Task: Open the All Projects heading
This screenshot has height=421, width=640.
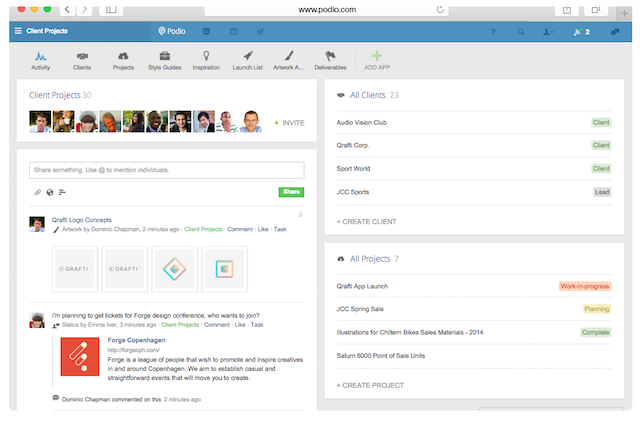Action: [x=370, y=259]
